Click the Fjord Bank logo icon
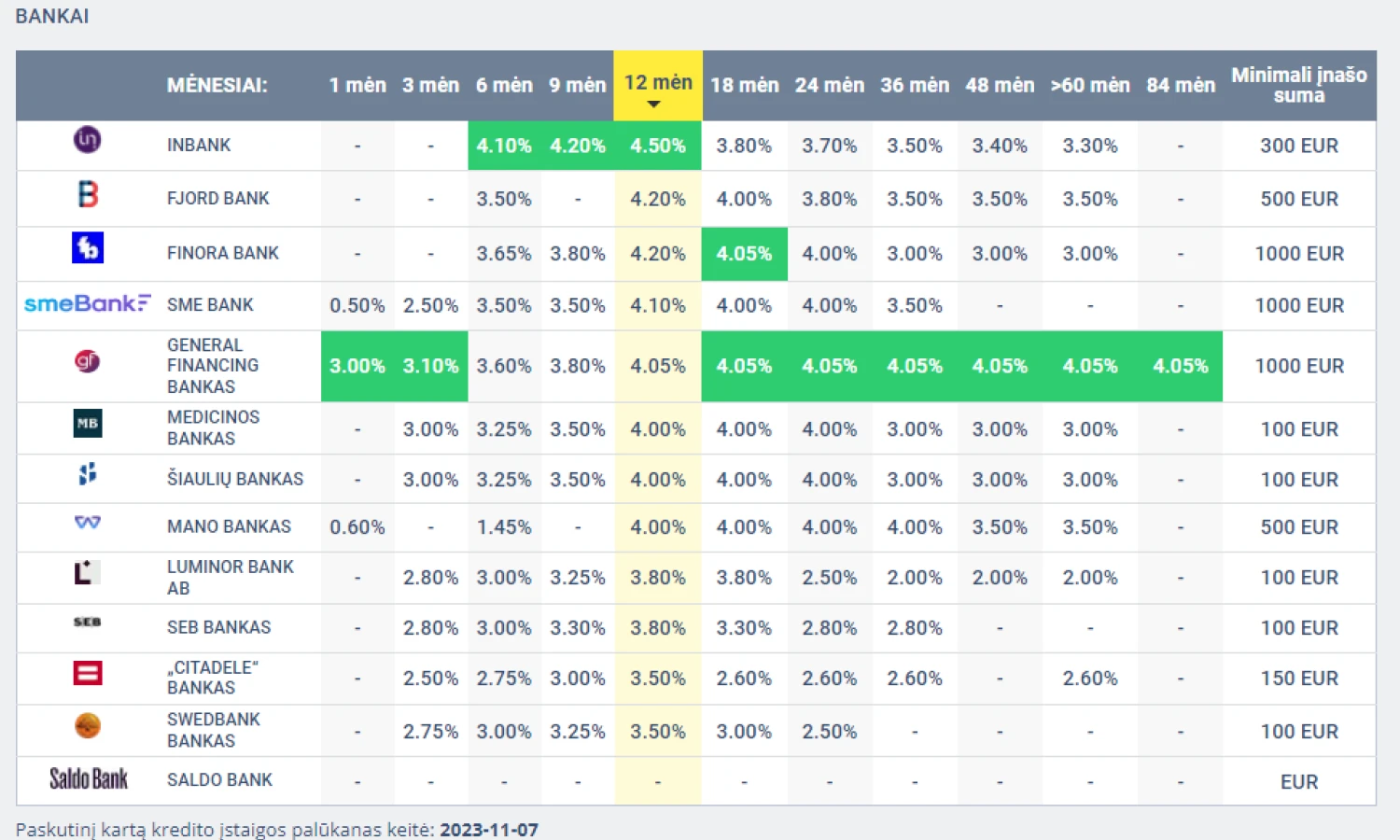The image size is (1400, 840). (x=88, y=194)
